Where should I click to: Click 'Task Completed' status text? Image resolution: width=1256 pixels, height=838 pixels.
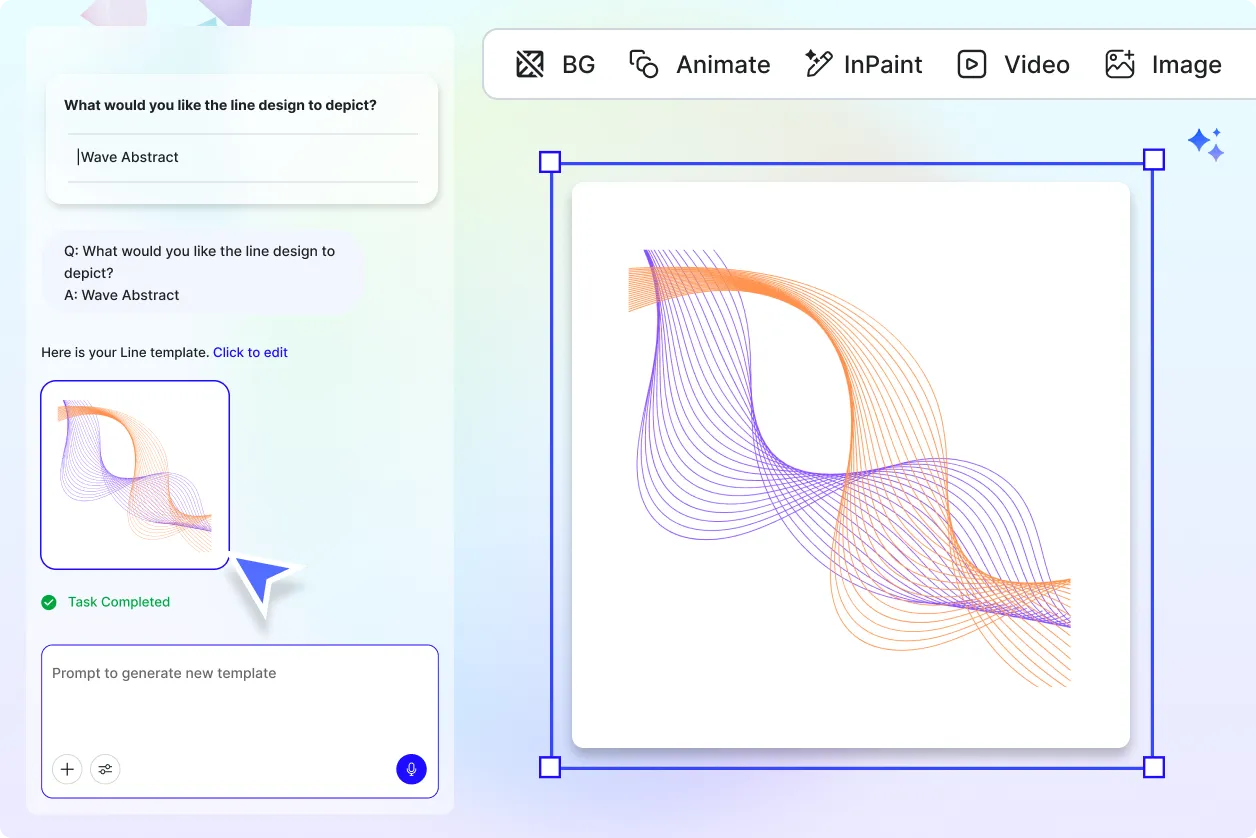pyautogui.click(x=119, y=602)
